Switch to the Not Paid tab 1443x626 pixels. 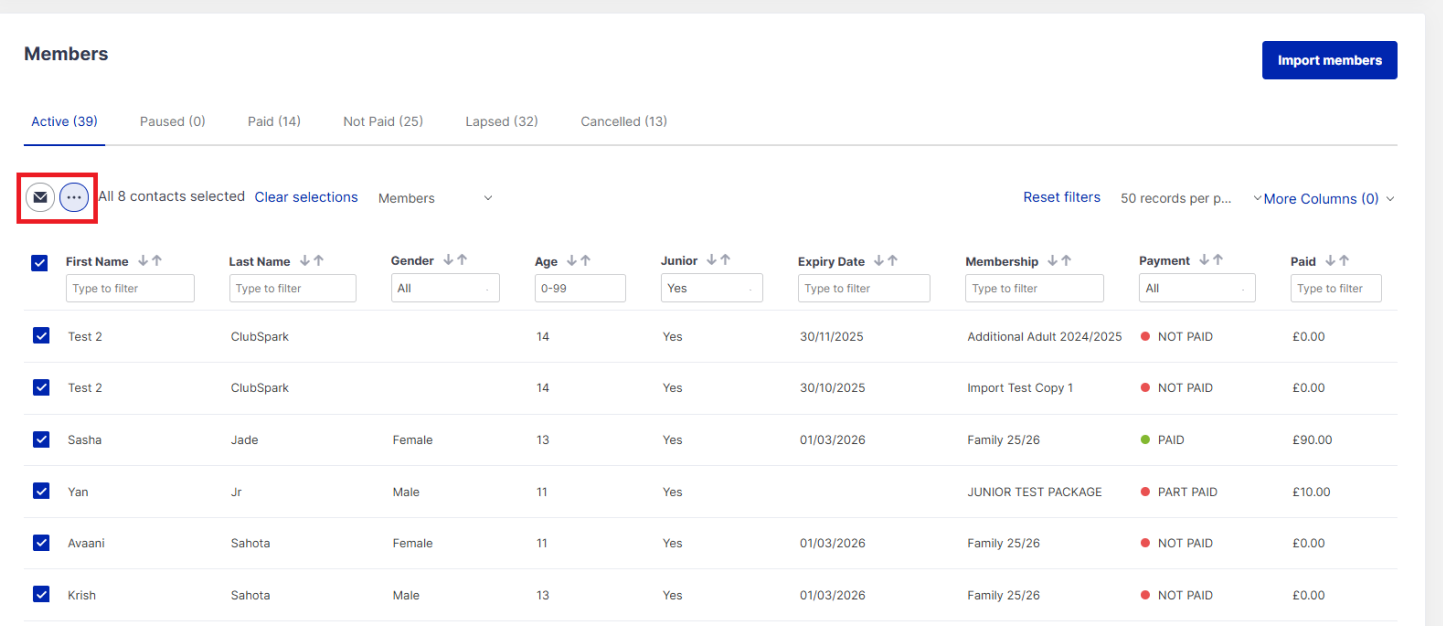click(x=383, y=121)
